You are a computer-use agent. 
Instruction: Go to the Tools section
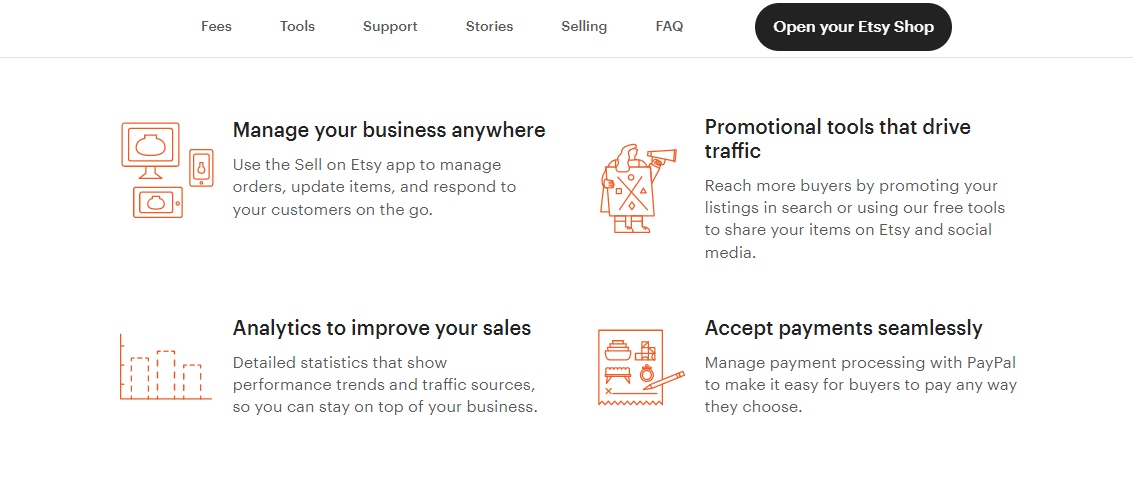(297, 27)
